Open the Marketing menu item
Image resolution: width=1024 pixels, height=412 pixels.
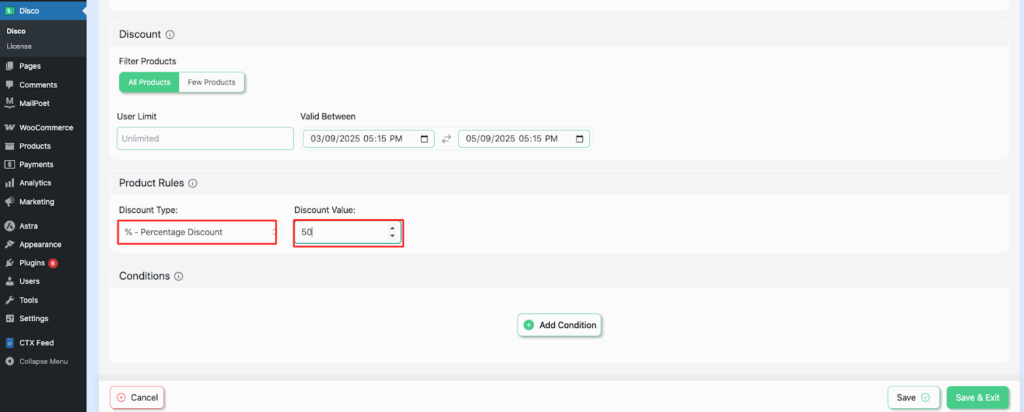tap(37, 202)
